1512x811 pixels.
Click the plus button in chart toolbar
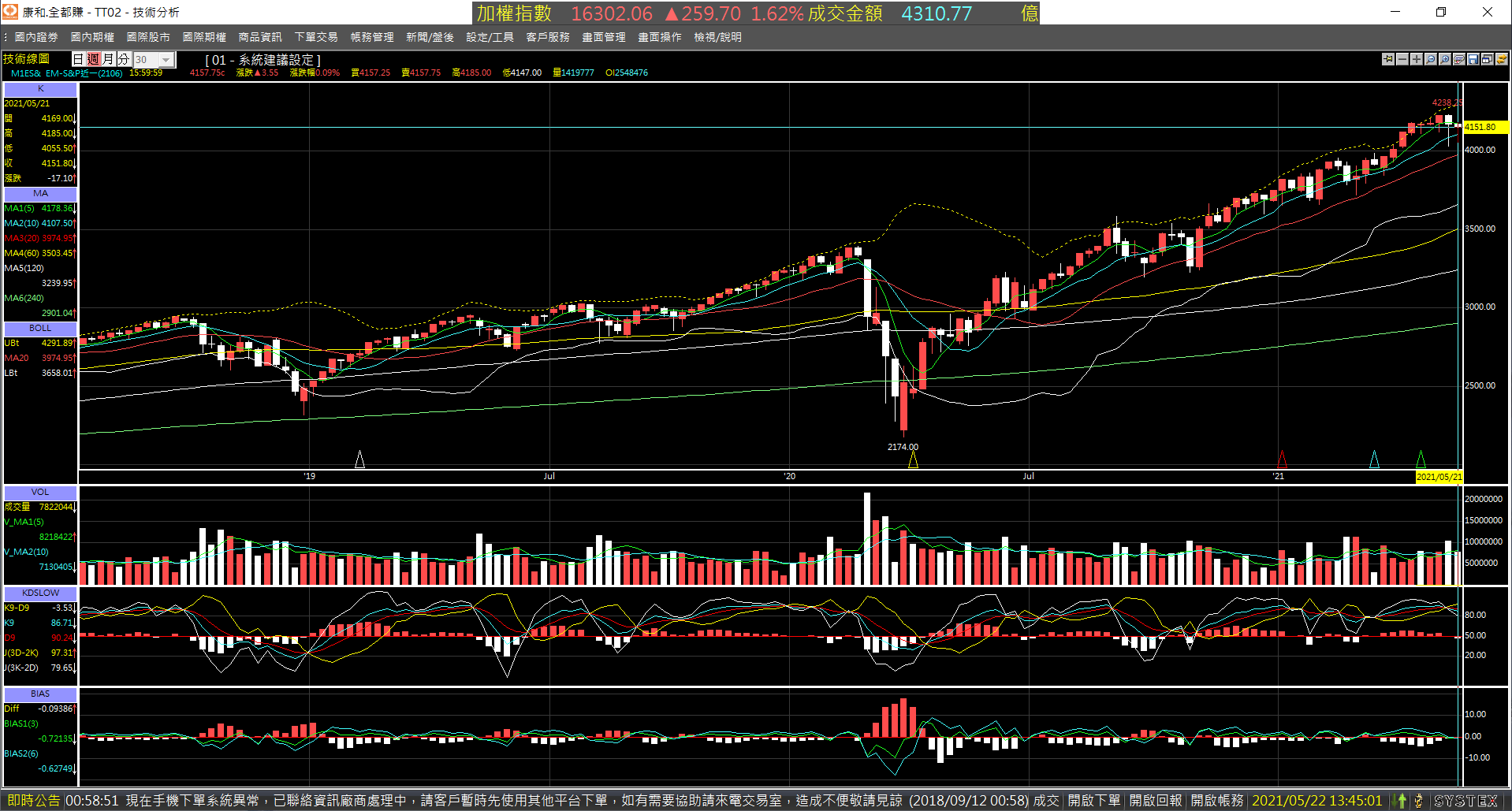[1417, 59]
